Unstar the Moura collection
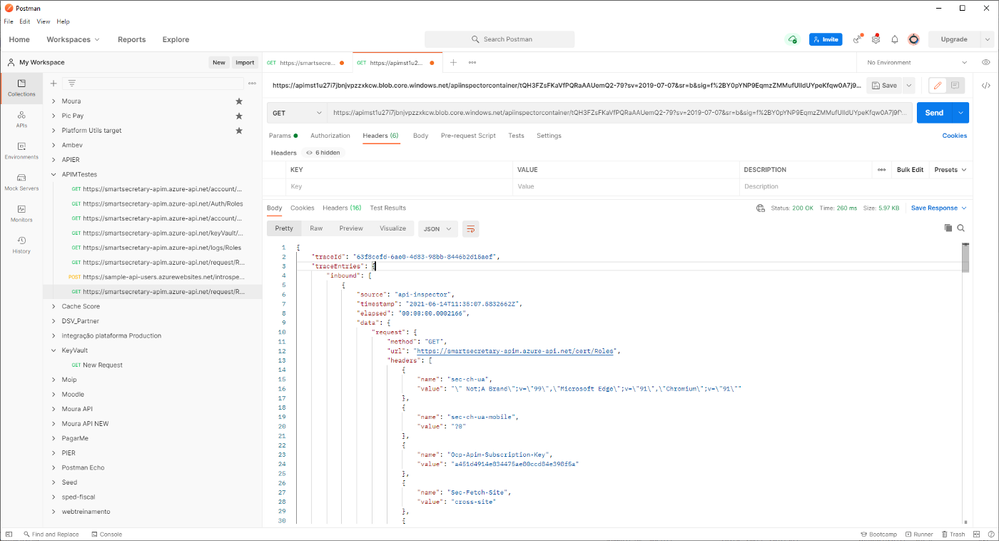This screenshot has height=541, width=999. [239, 101]
